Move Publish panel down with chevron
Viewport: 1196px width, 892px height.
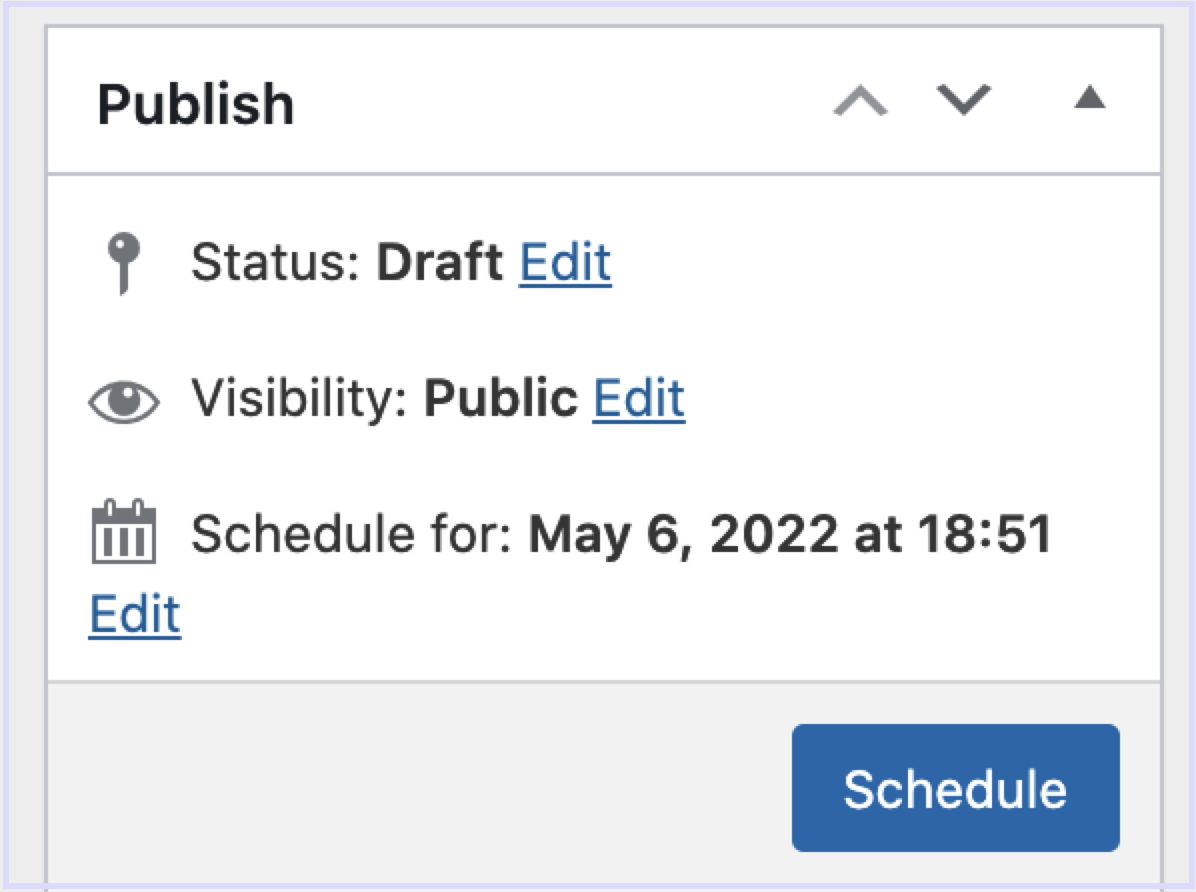click(963, 100)
